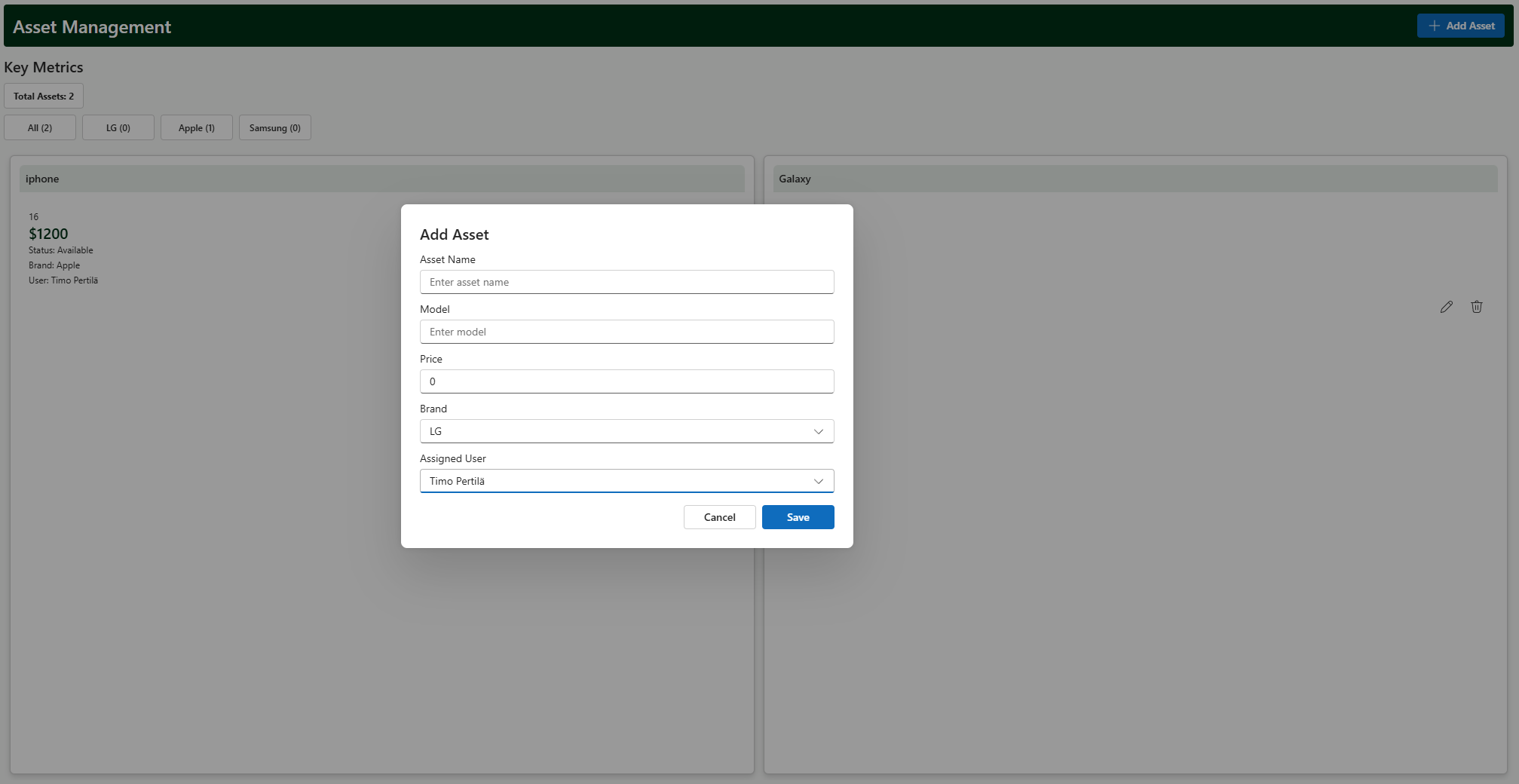Click the $1200 price on iphone card

(48, 234)
